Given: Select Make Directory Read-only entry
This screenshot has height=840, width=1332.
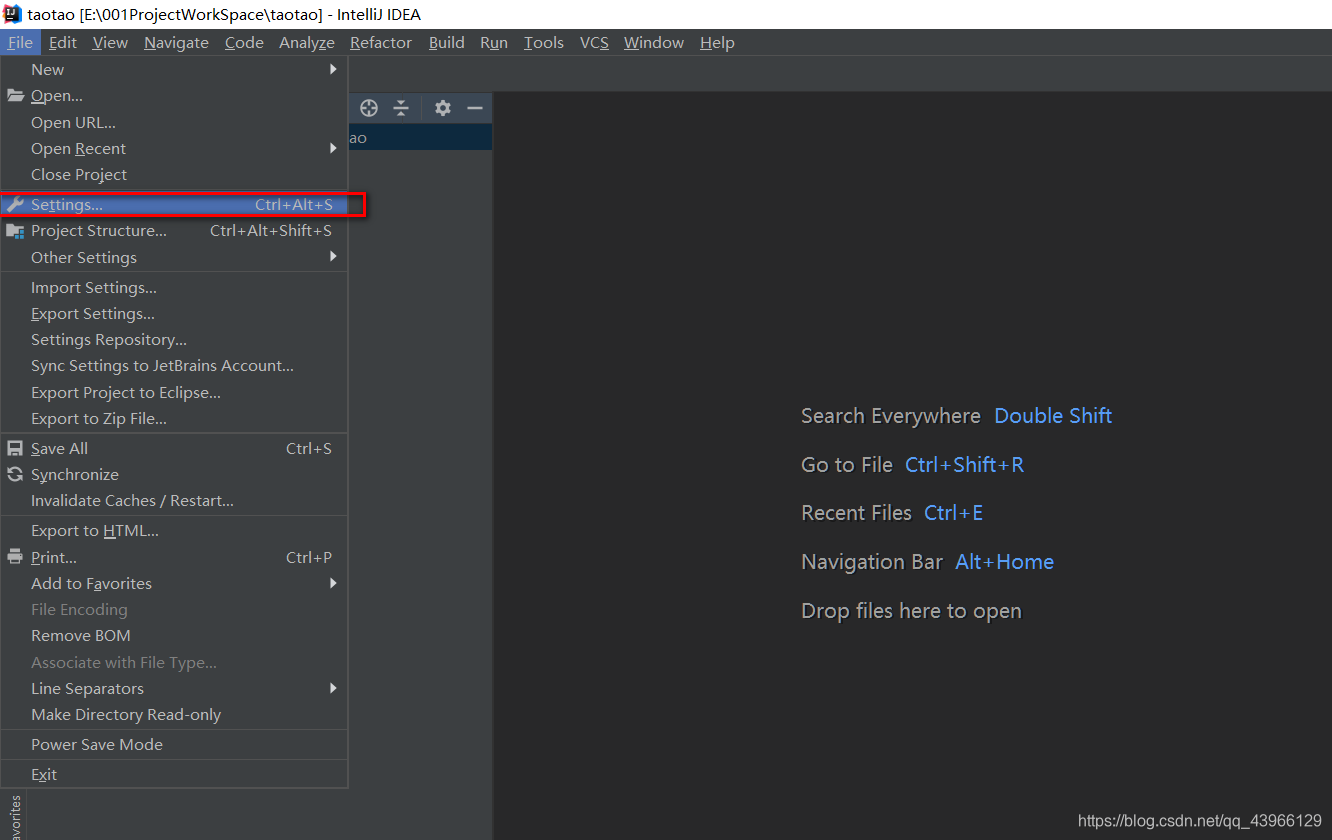Looking at the screenshot, I should [174, 714].
